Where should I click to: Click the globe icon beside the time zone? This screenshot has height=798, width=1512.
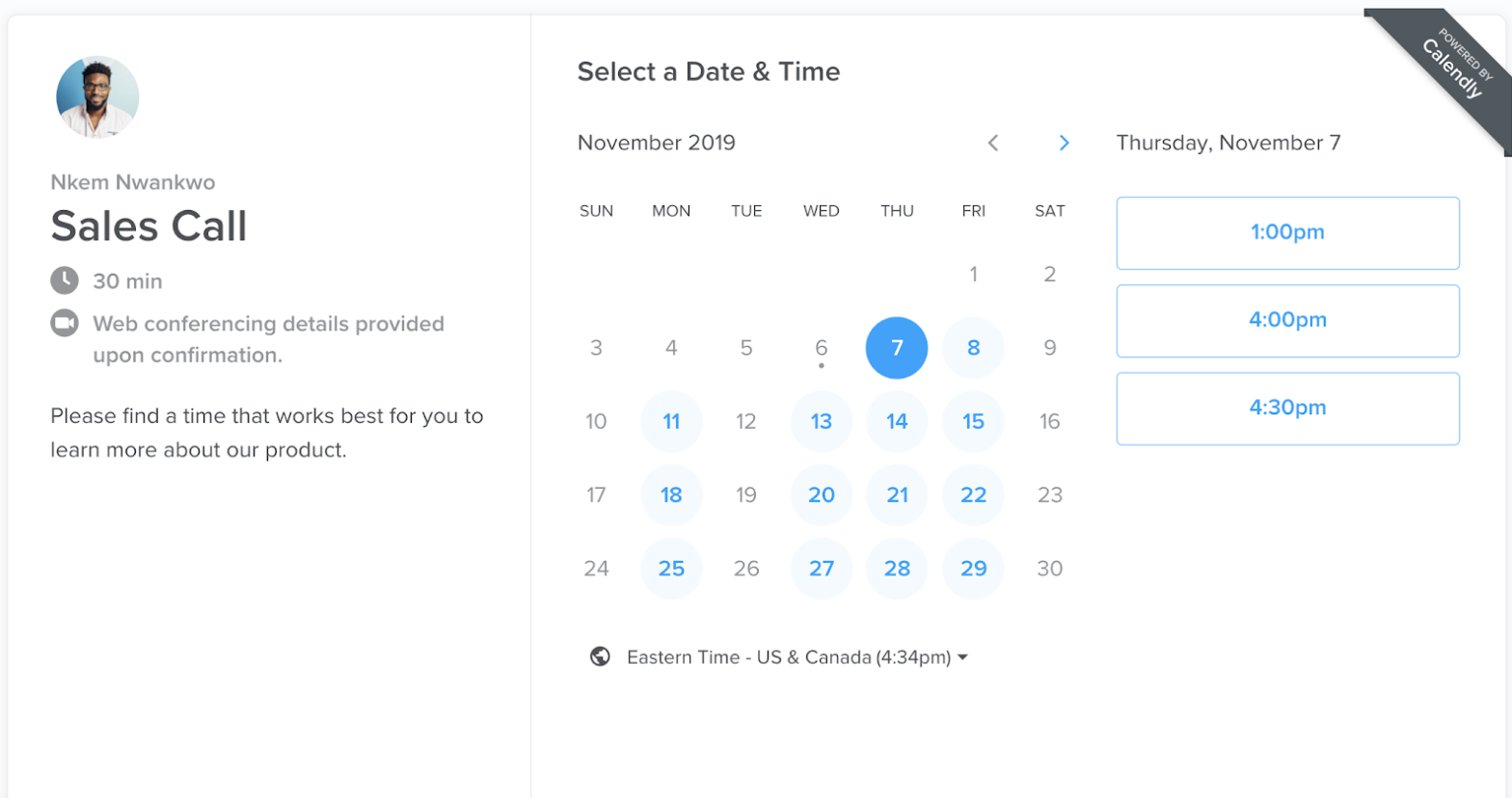click(600, 656)
